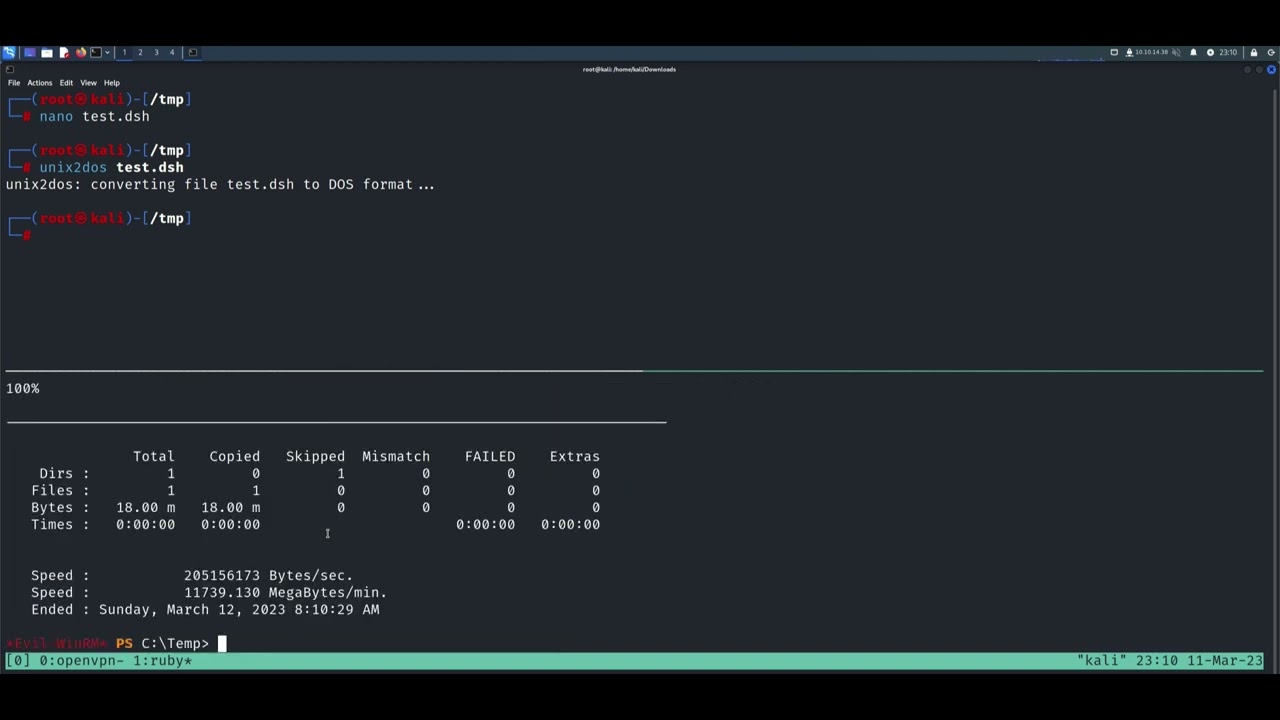Click the '11739.130 MegaBytes/min.' value
Viewport: 1280px width, 720px height.
(285, 592)
